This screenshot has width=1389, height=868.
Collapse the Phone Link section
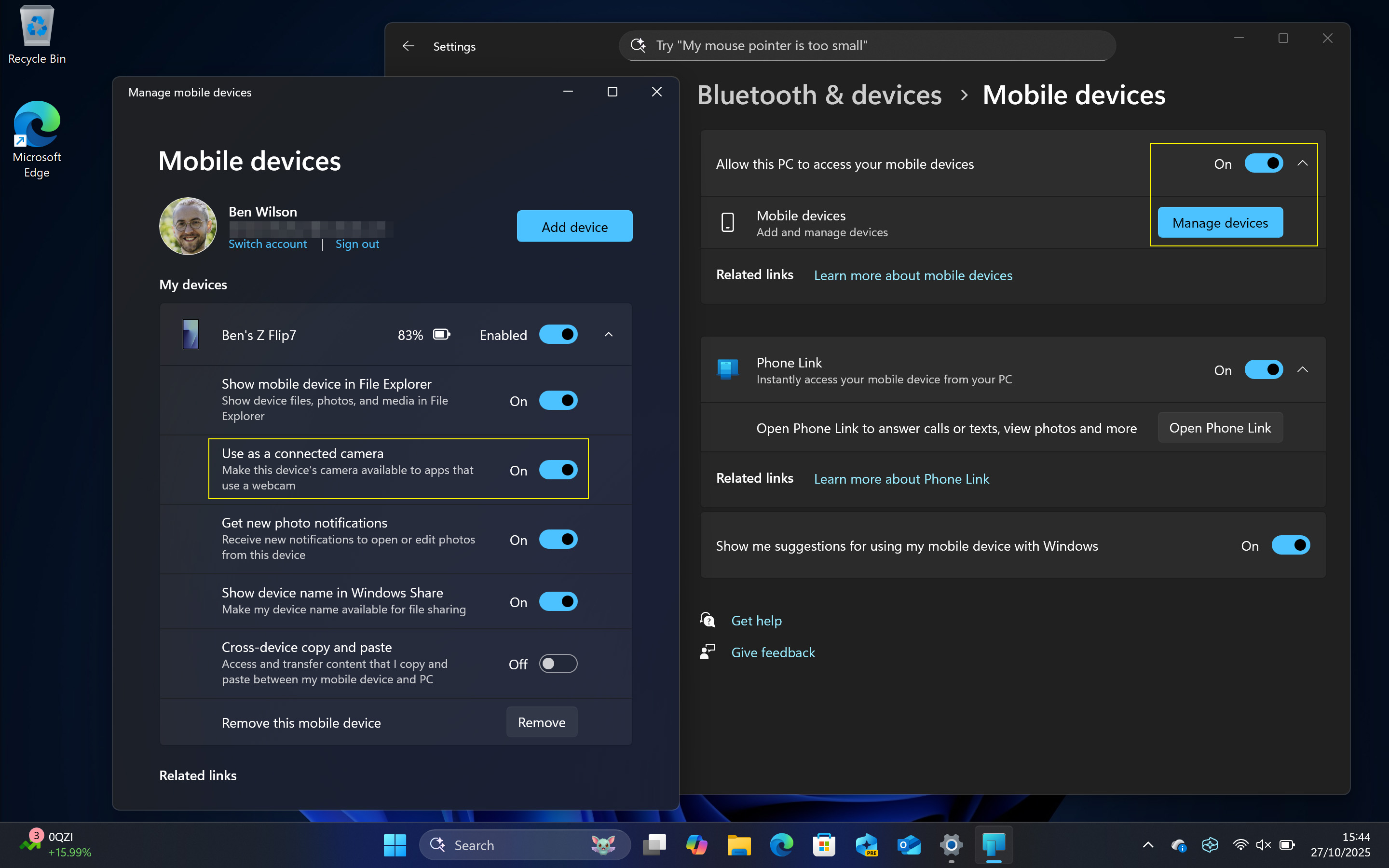pyautogui.click(x=1302, y=369)
